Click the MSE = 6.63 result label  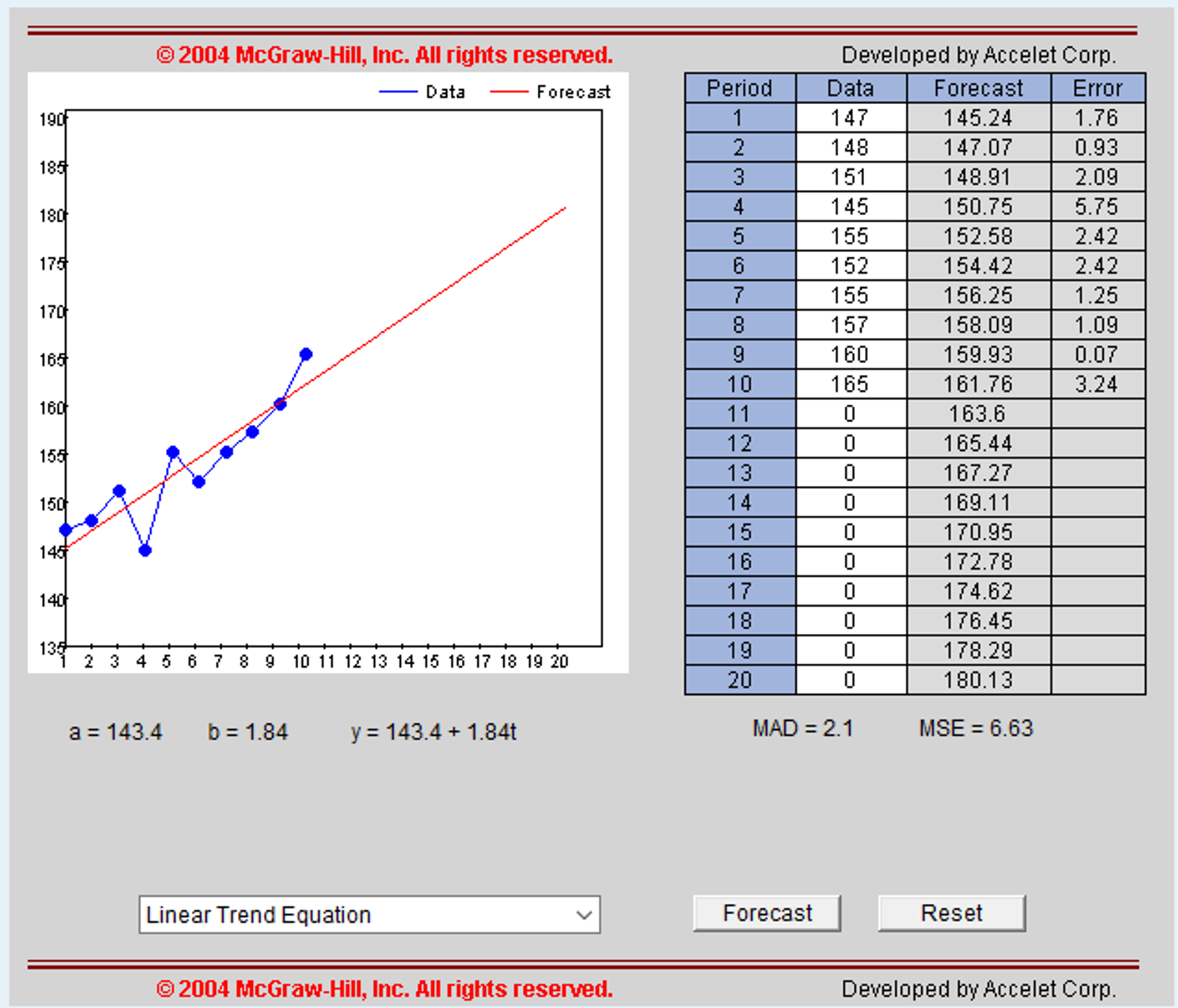click(x=976, y=728)
